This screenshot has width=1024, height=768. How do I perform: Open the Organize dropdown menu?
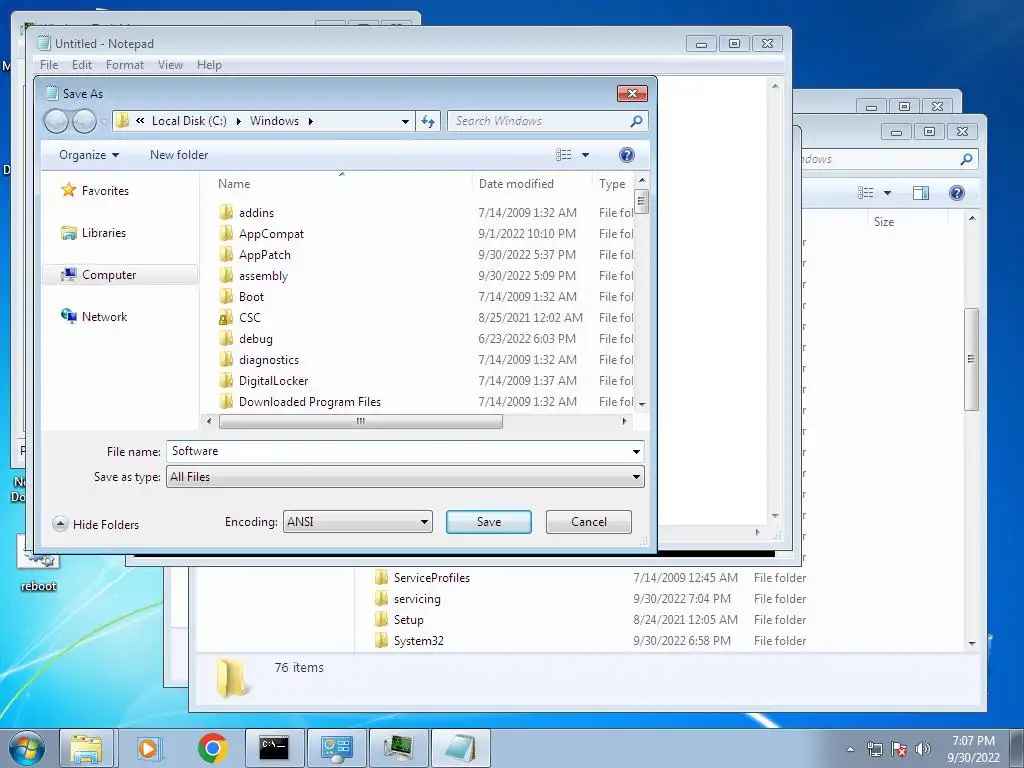[89, 155]
